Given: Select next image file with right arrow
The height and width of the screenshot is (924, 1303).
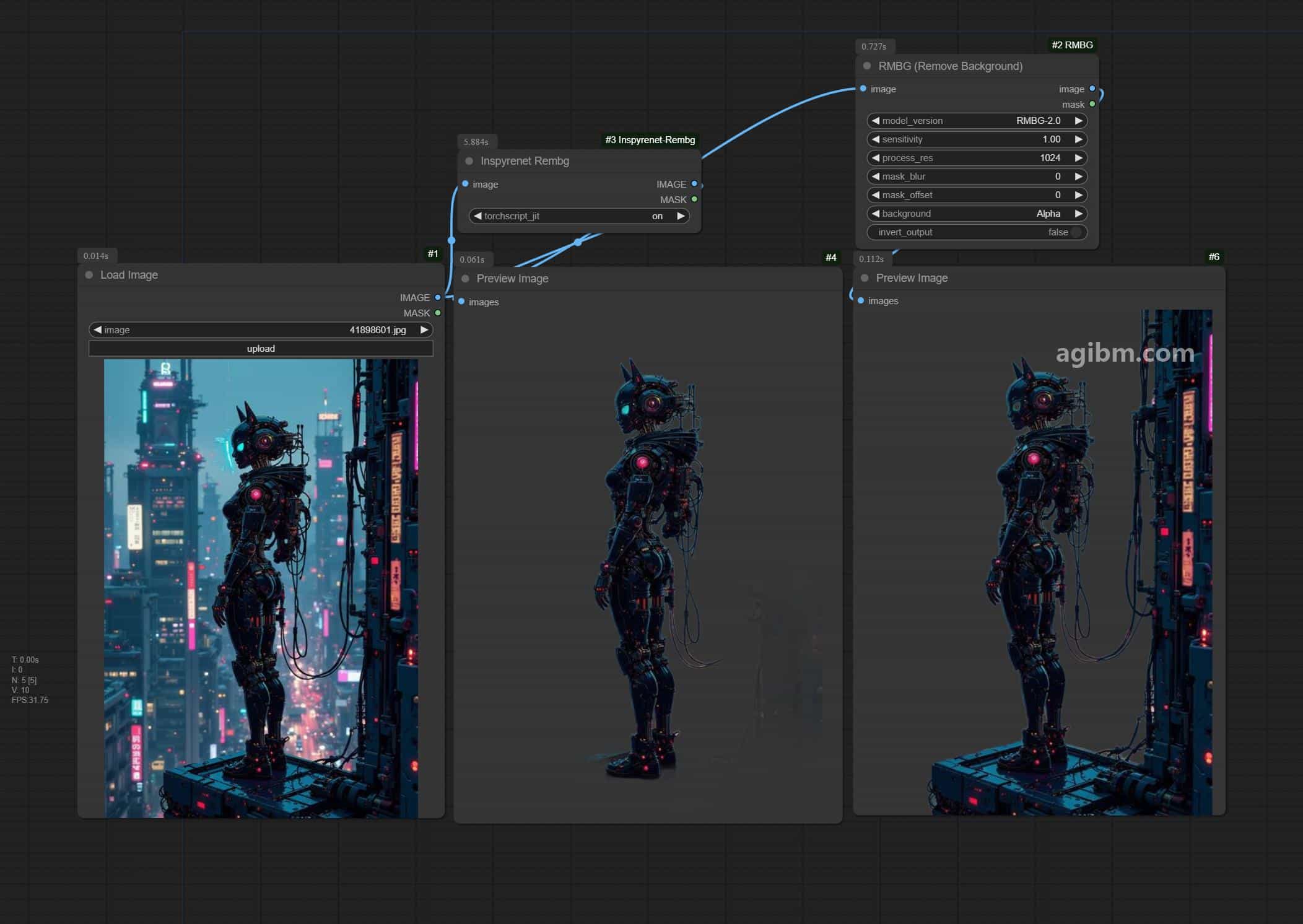Looking at the screenshot, I should [424, 330].
